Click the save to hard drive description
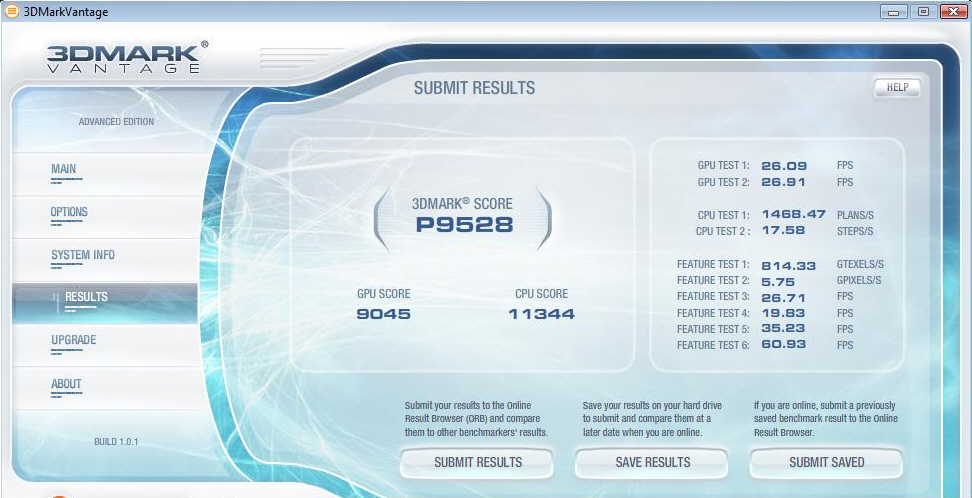This screenshot has width=972, height=498. point(652,419)
